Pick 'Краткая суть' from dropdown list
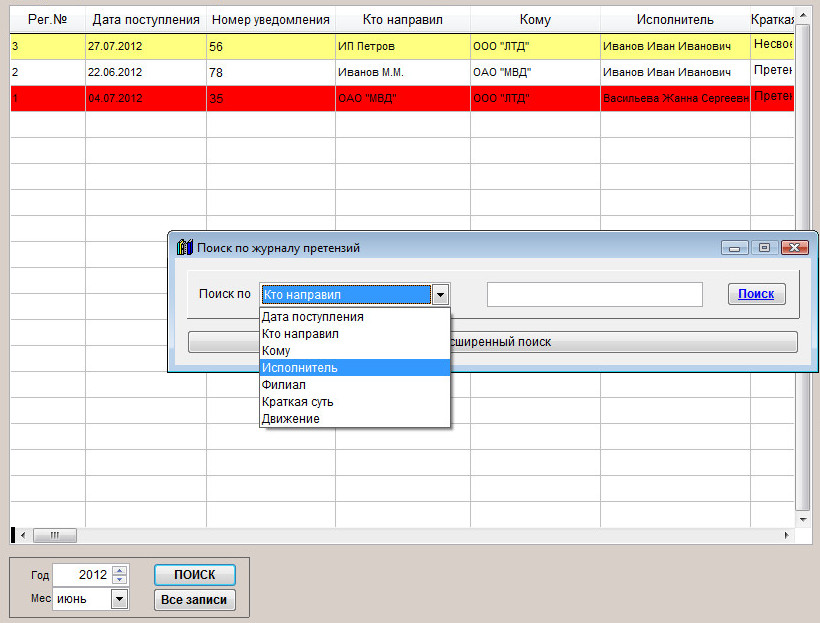This screenshot has height=623, width=820. coord(355,402)
